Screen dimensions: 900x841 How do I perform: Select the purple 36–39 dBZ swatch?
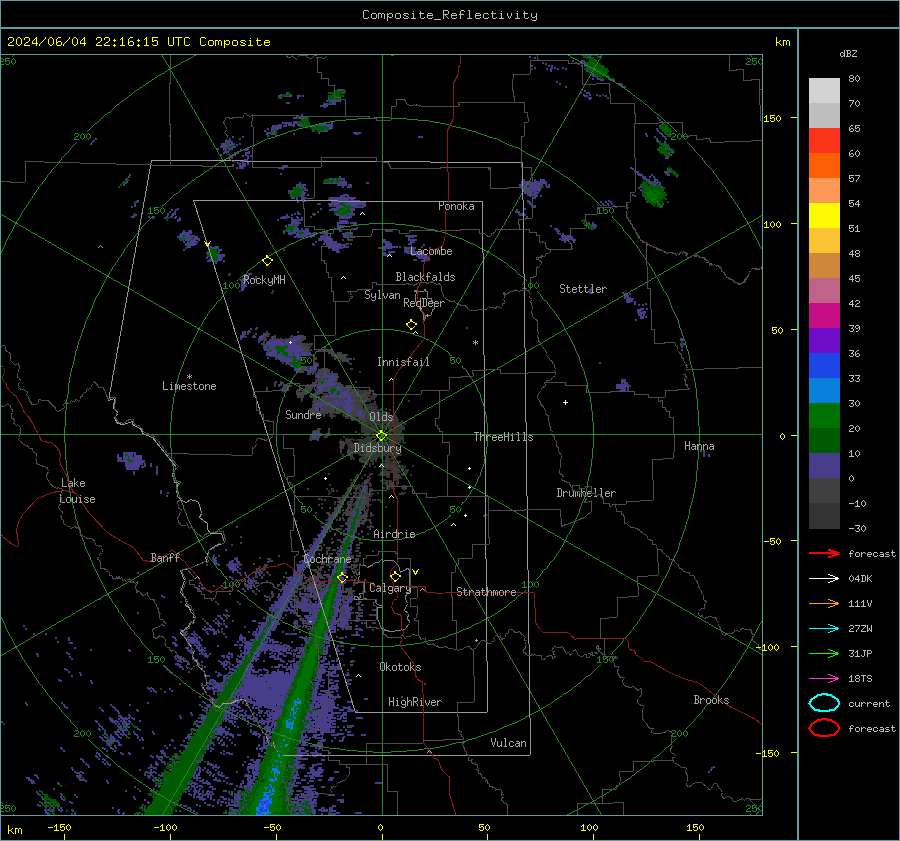[824, 340]
